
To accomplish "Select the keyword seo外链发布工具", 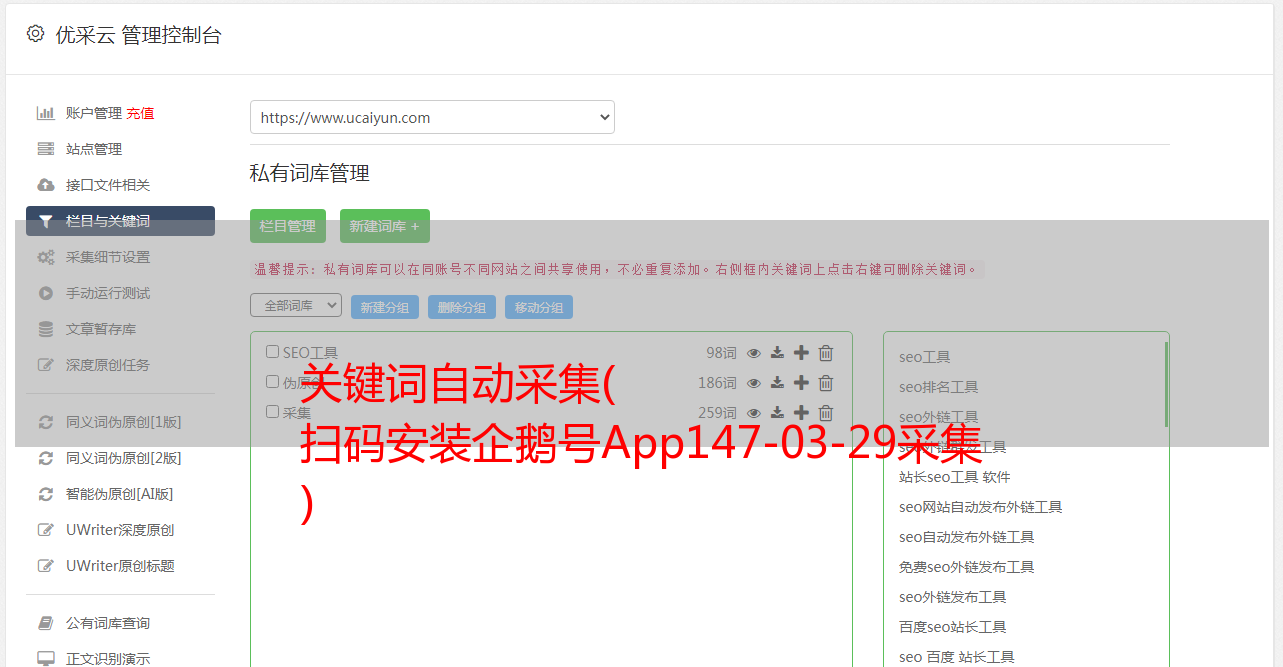I will tap(953, 597).
